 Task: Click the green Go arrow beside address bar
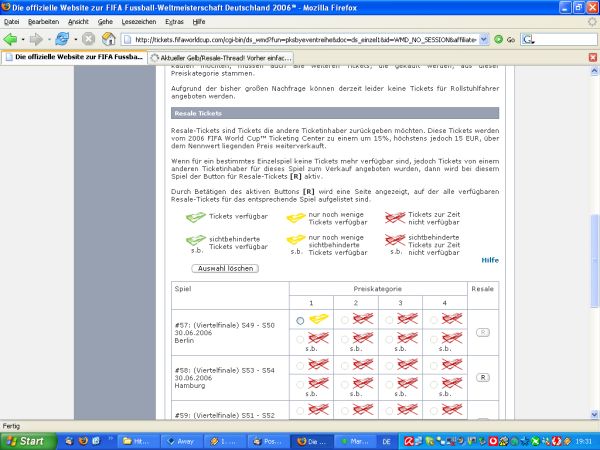[501, 39]
